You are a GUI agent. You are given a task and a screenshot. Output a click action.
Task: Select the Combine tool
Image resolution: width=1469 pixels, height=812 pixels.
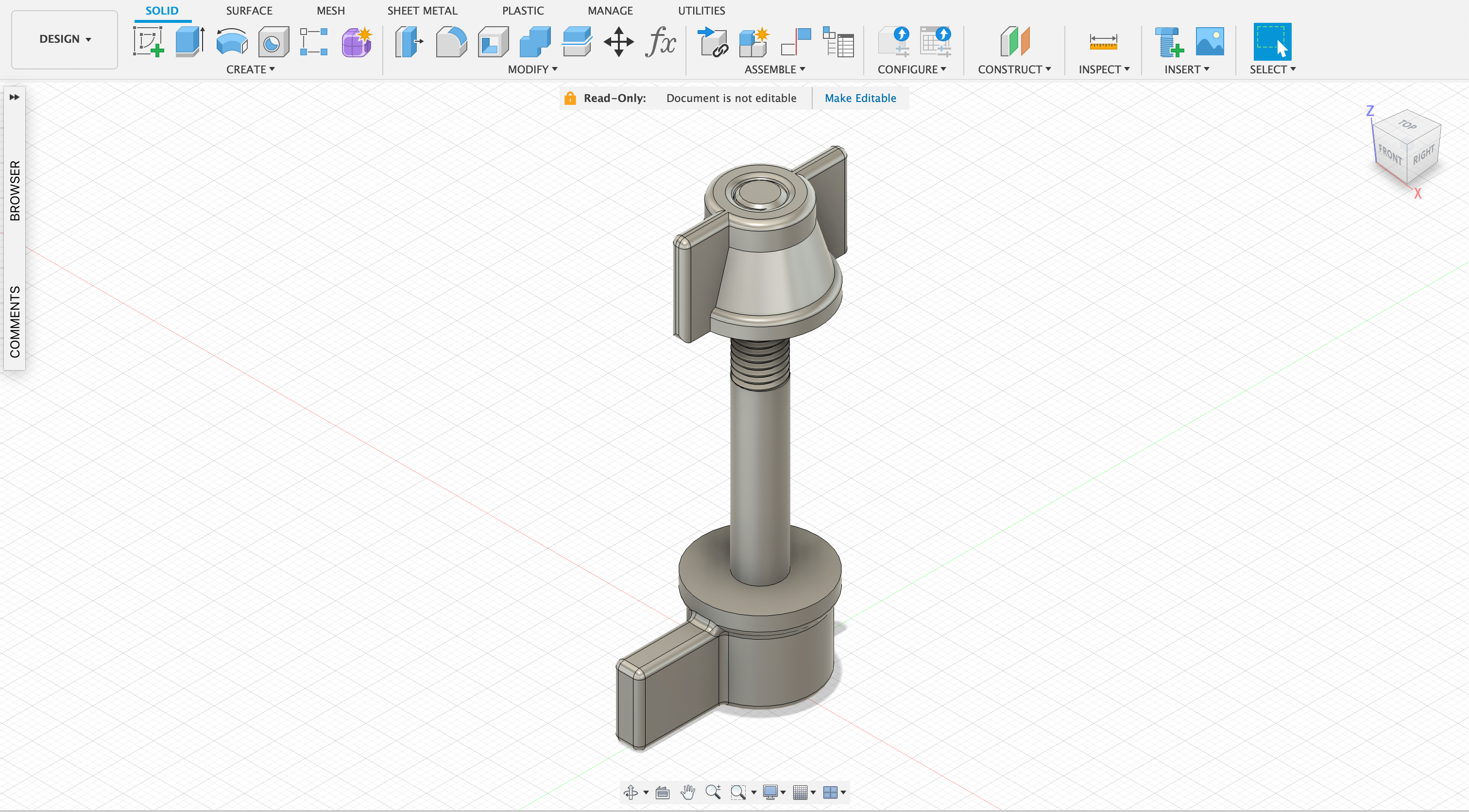coord(535,42)
